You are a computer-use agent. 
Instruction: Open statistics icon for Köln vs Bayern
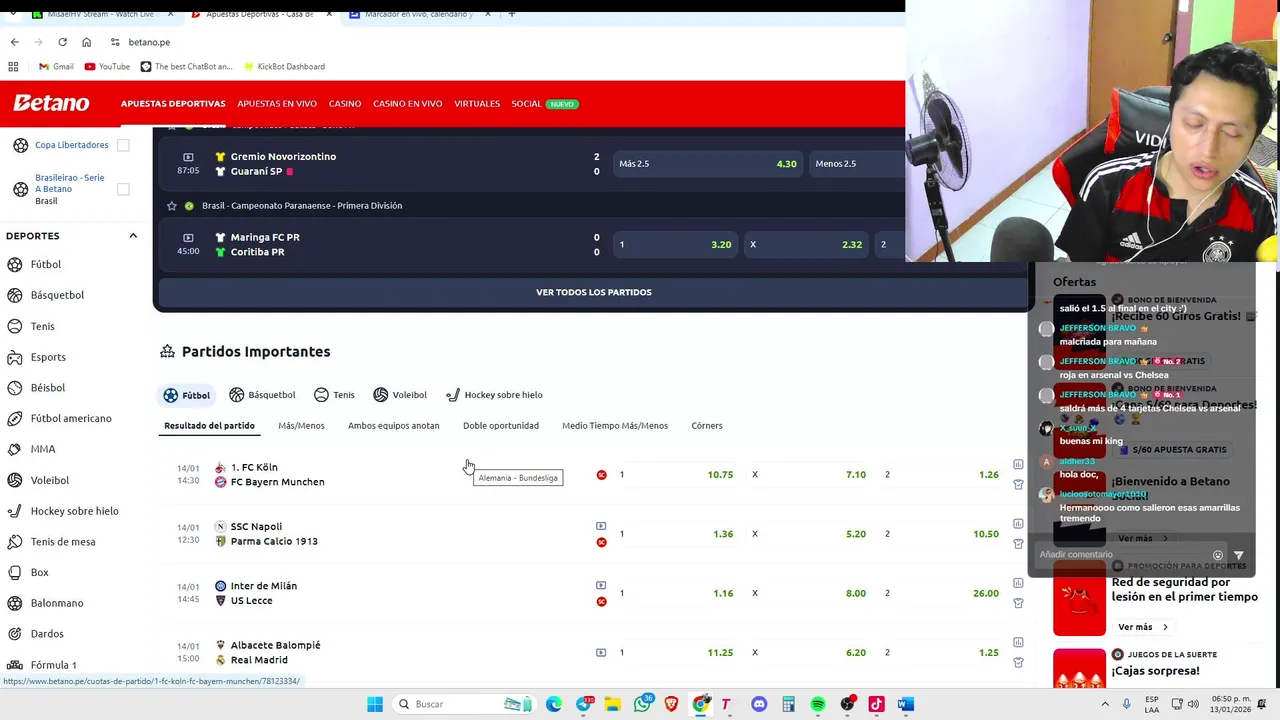(x=1018, y=464)
